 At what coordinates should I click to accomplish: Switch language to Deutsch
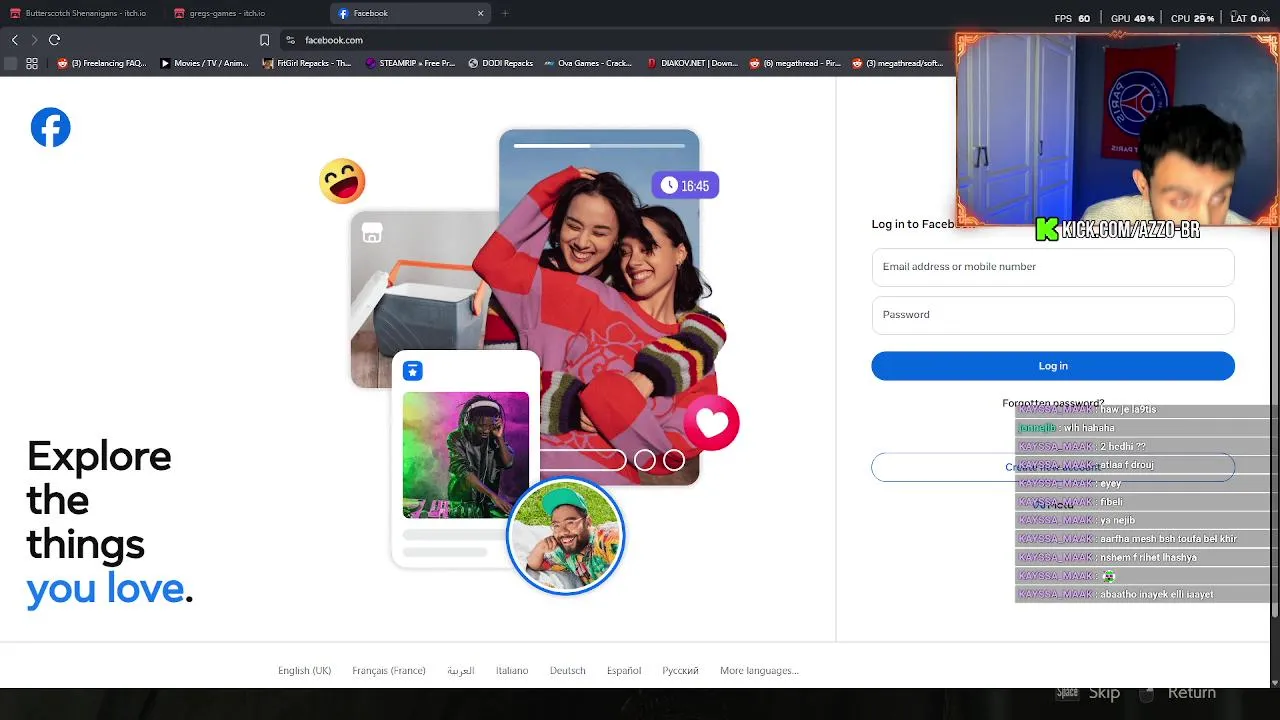(567, 670)
